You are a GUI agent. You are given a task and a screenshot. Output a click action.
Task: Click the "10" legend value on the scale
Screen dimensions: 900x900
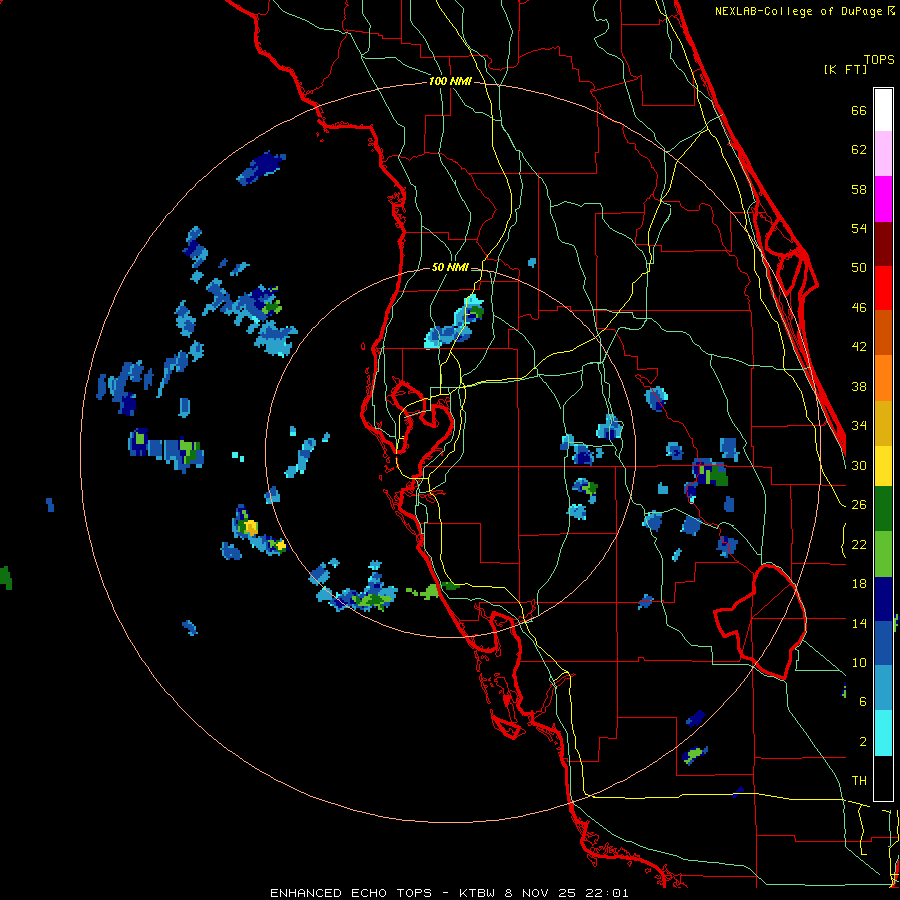pyautogui.click(x=859, y=662)
